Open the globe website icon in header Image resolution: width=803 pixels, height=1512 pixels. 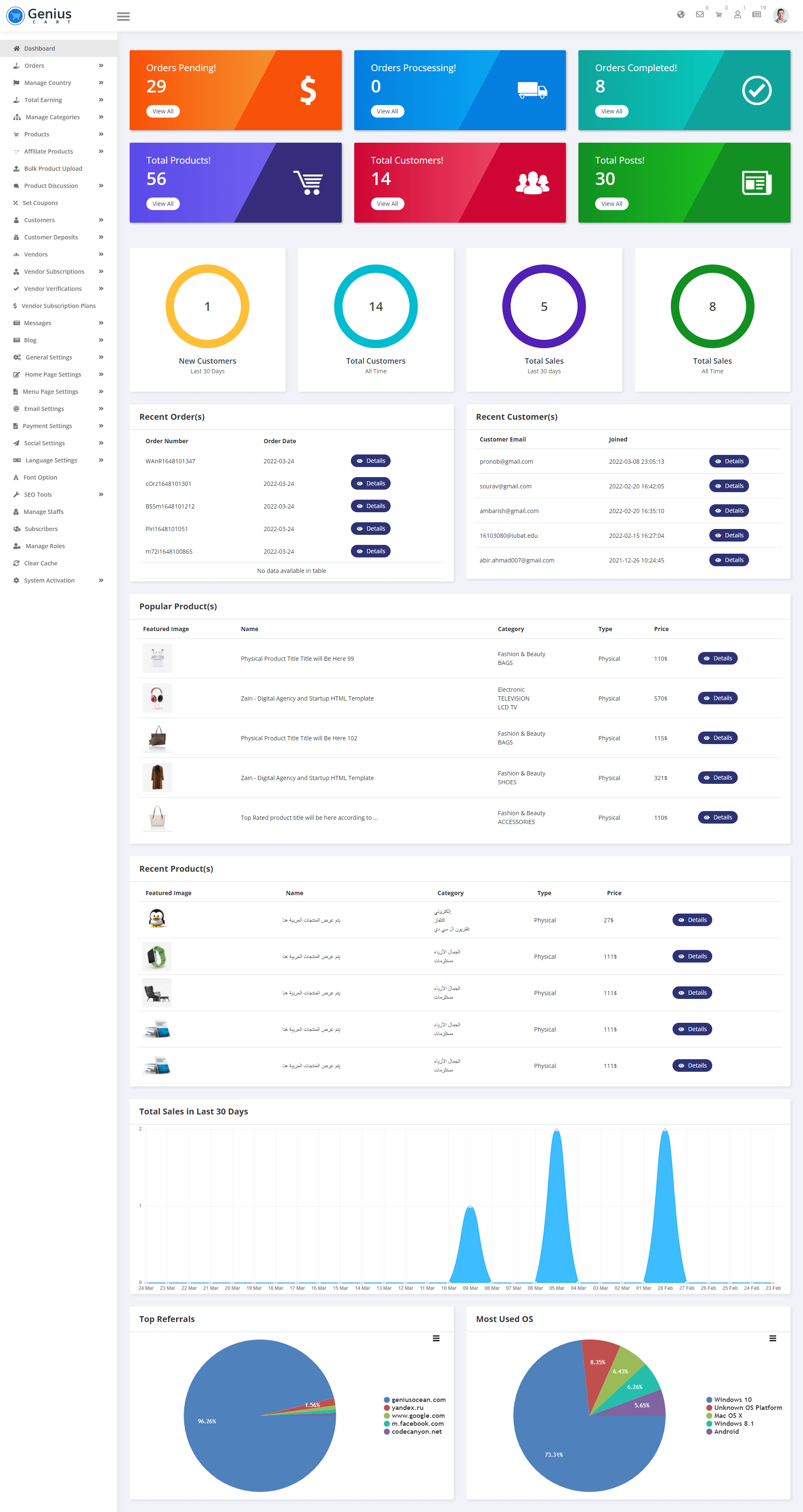[680, 15]
